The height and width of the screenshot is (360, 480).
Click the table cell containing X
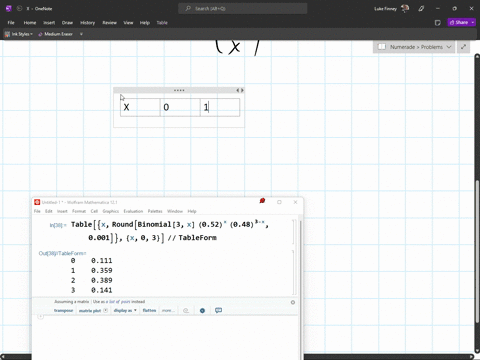[140, 107]
